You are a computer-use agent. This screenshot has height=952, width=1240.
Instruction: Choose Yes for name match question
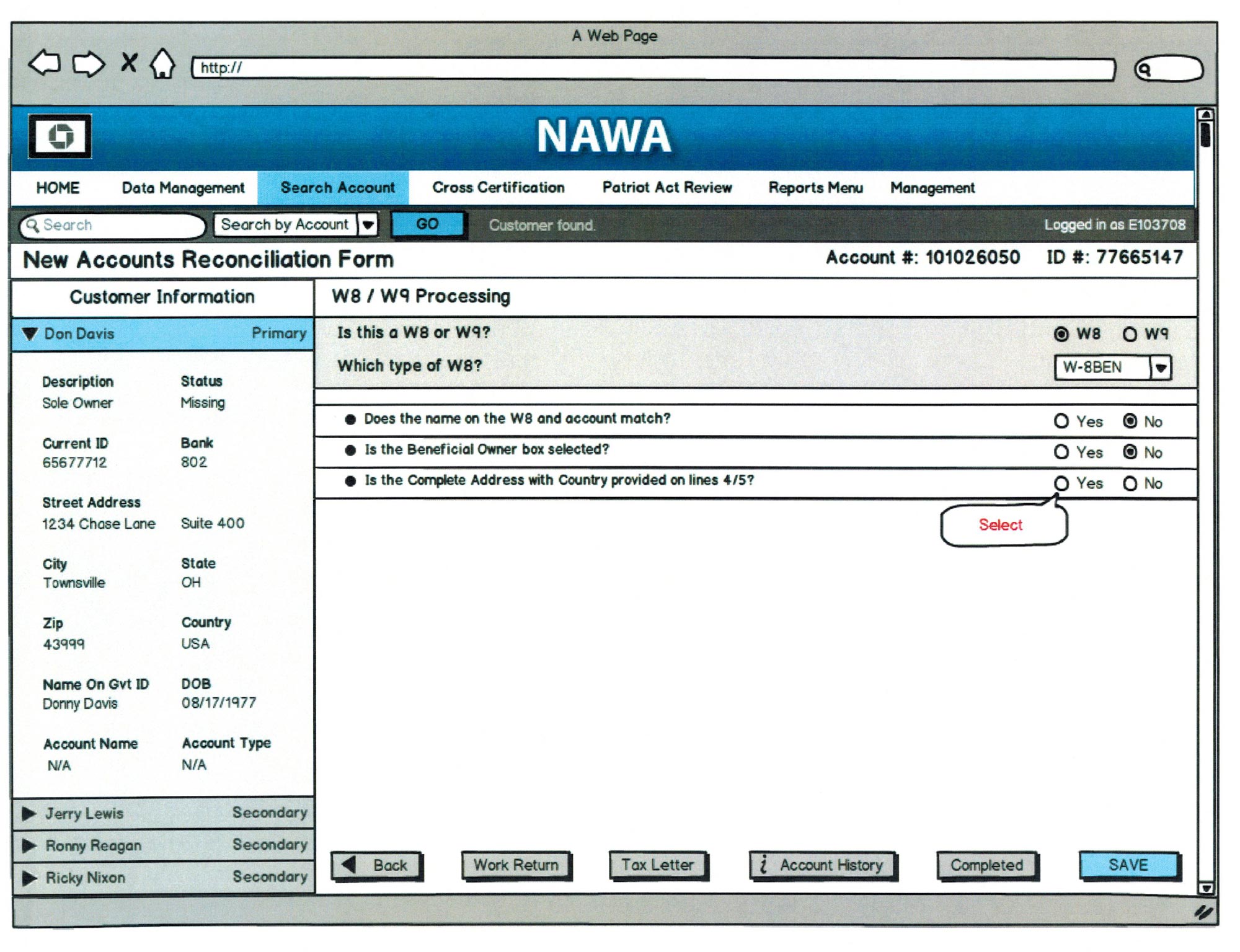coord(1061,421)
